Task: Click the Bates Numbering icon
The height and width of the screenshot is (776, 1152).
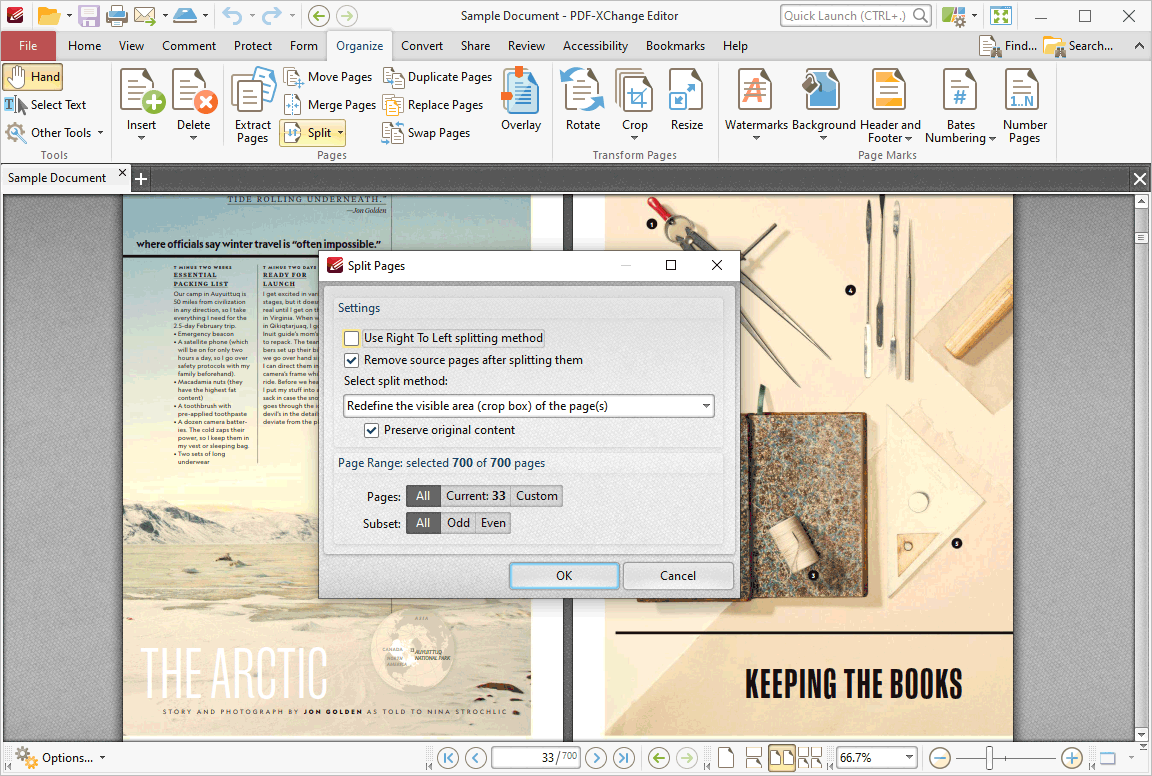Action: click(960, 90)
